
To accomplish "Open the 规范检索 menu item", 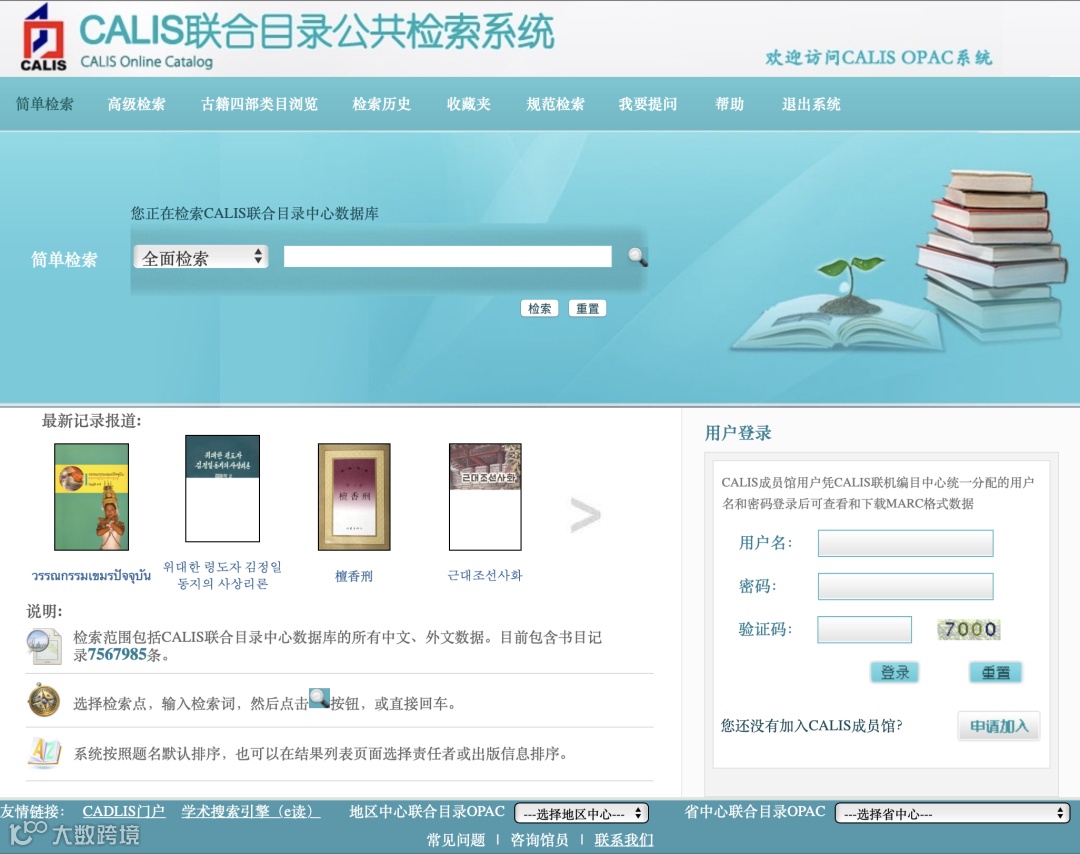I will [555, 104].
